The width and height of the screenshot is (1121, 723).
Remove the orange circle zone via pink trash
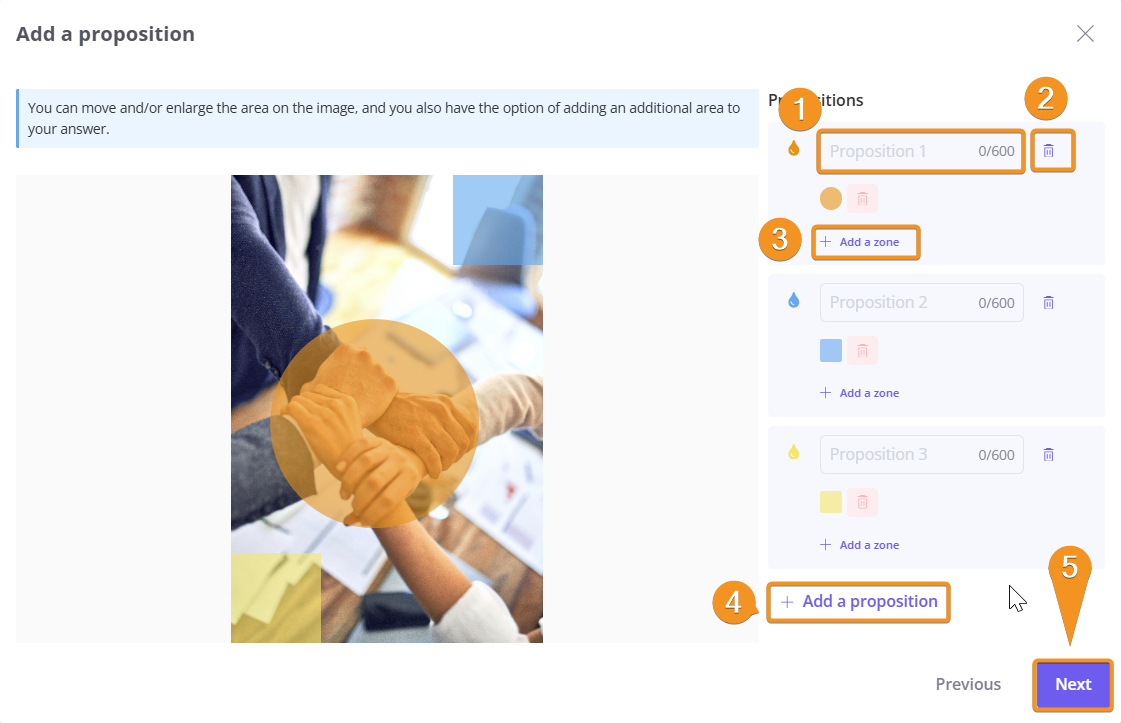pos(862,199)
